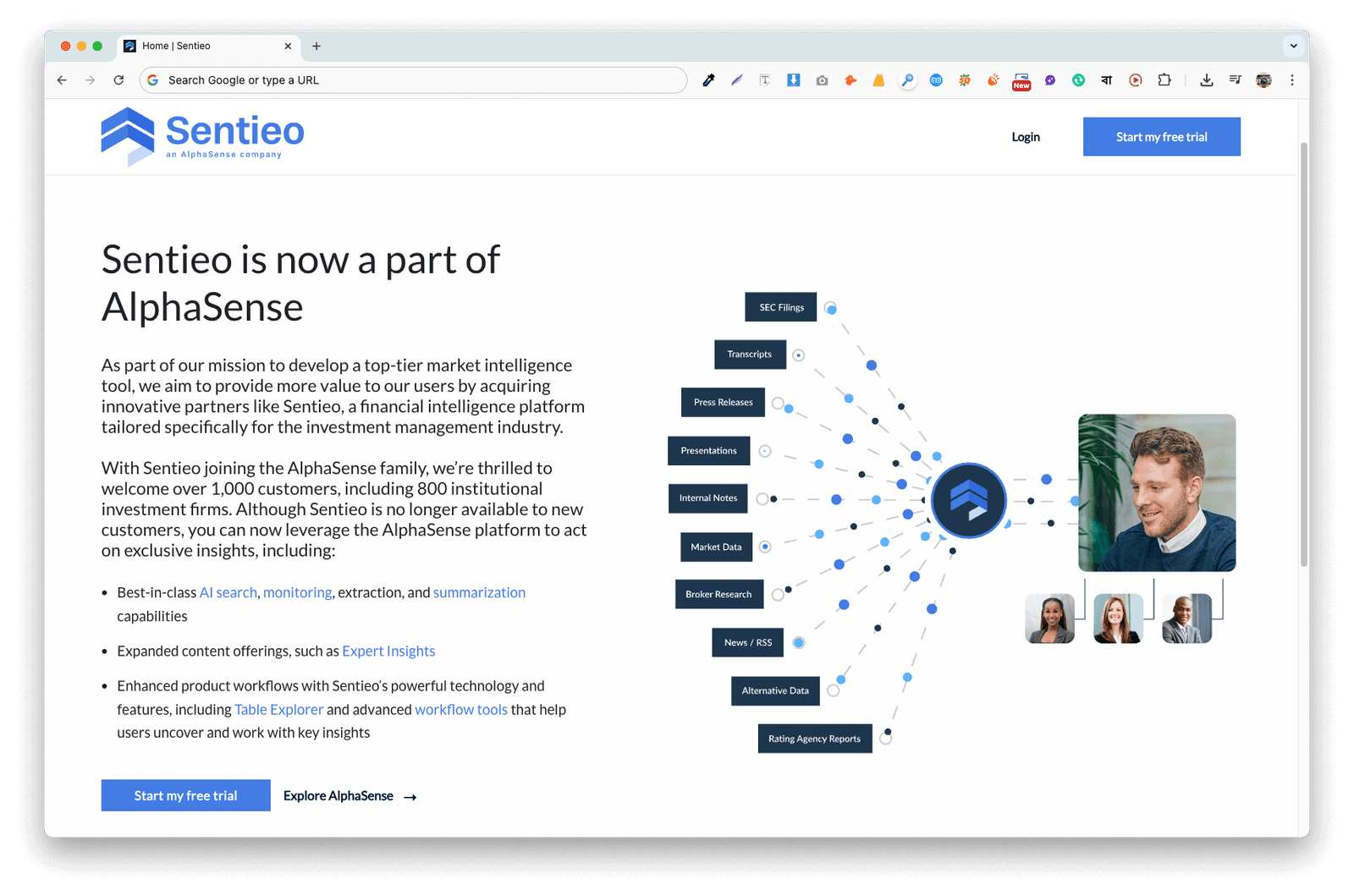Show Chrome downloads
The height and width of the screenshot is (896, 1354).
click(x=1207, y=80)
